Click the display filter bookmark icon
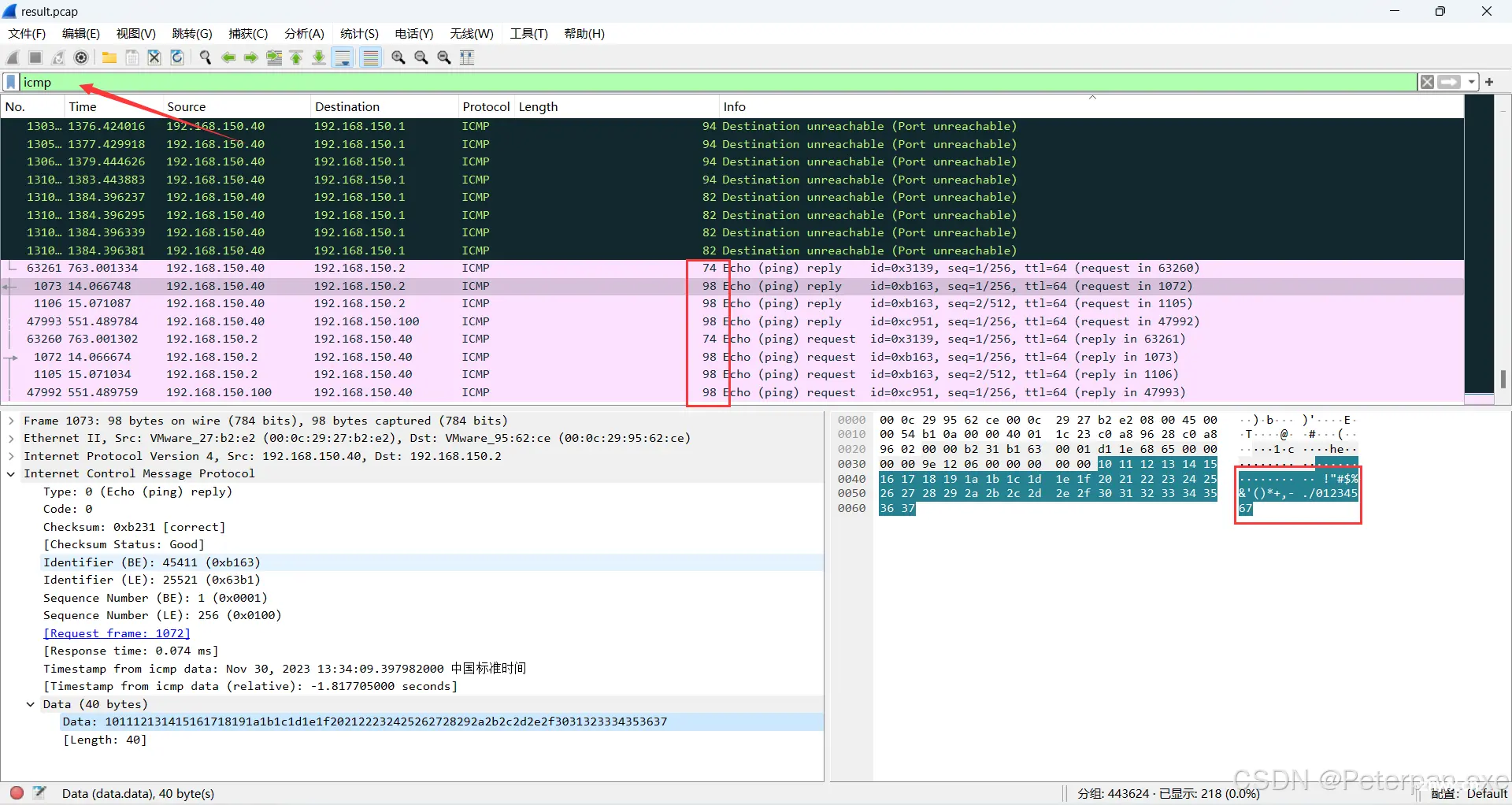Screen dimensions: 1512x805 (11, 82)
